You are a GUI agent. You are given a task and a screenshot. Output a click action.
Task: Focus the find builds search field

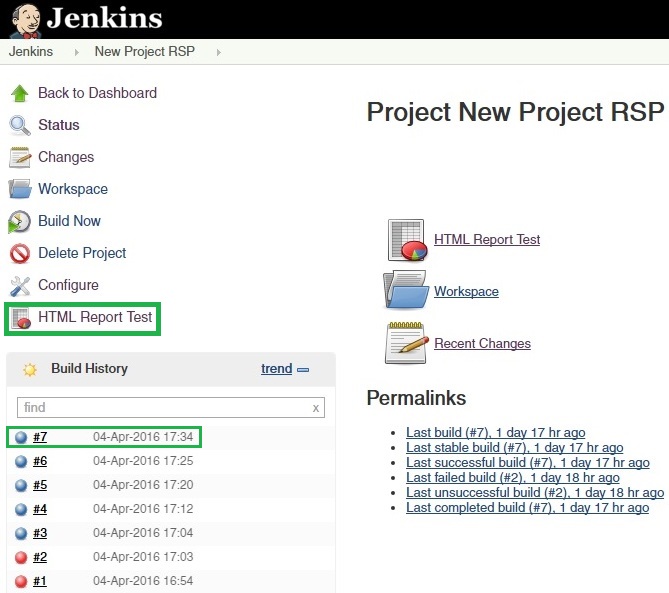pos(171,407)
